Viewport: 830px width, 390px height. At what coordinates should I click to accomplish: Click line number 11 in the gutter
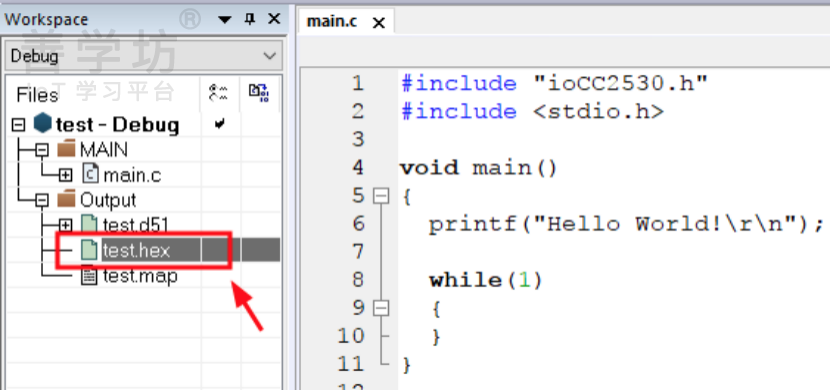[x=351, y=364]
